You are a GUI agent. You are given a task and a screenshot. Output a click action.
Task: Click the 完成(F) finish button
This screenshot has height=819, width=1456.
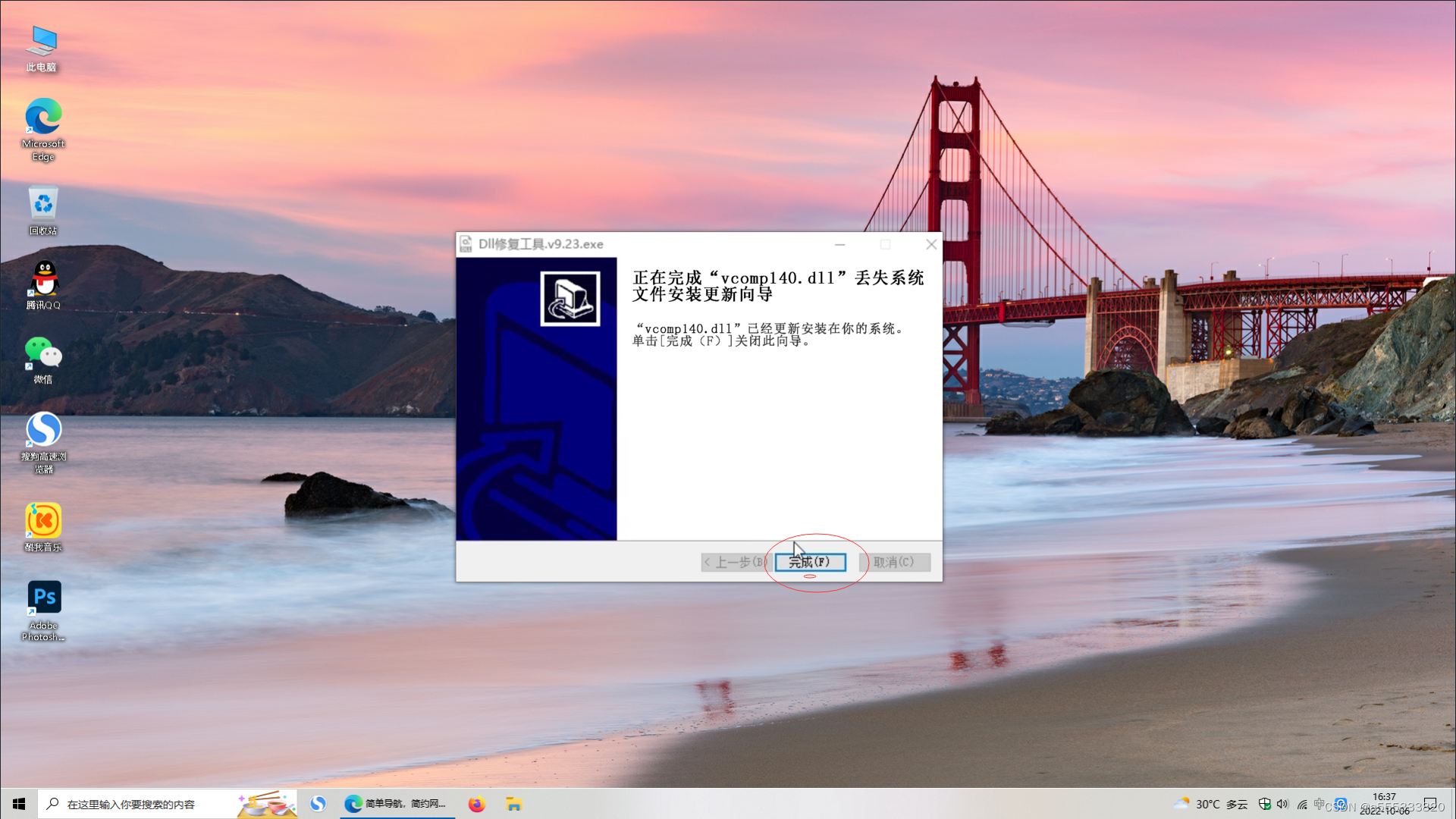tap(810, 562)
